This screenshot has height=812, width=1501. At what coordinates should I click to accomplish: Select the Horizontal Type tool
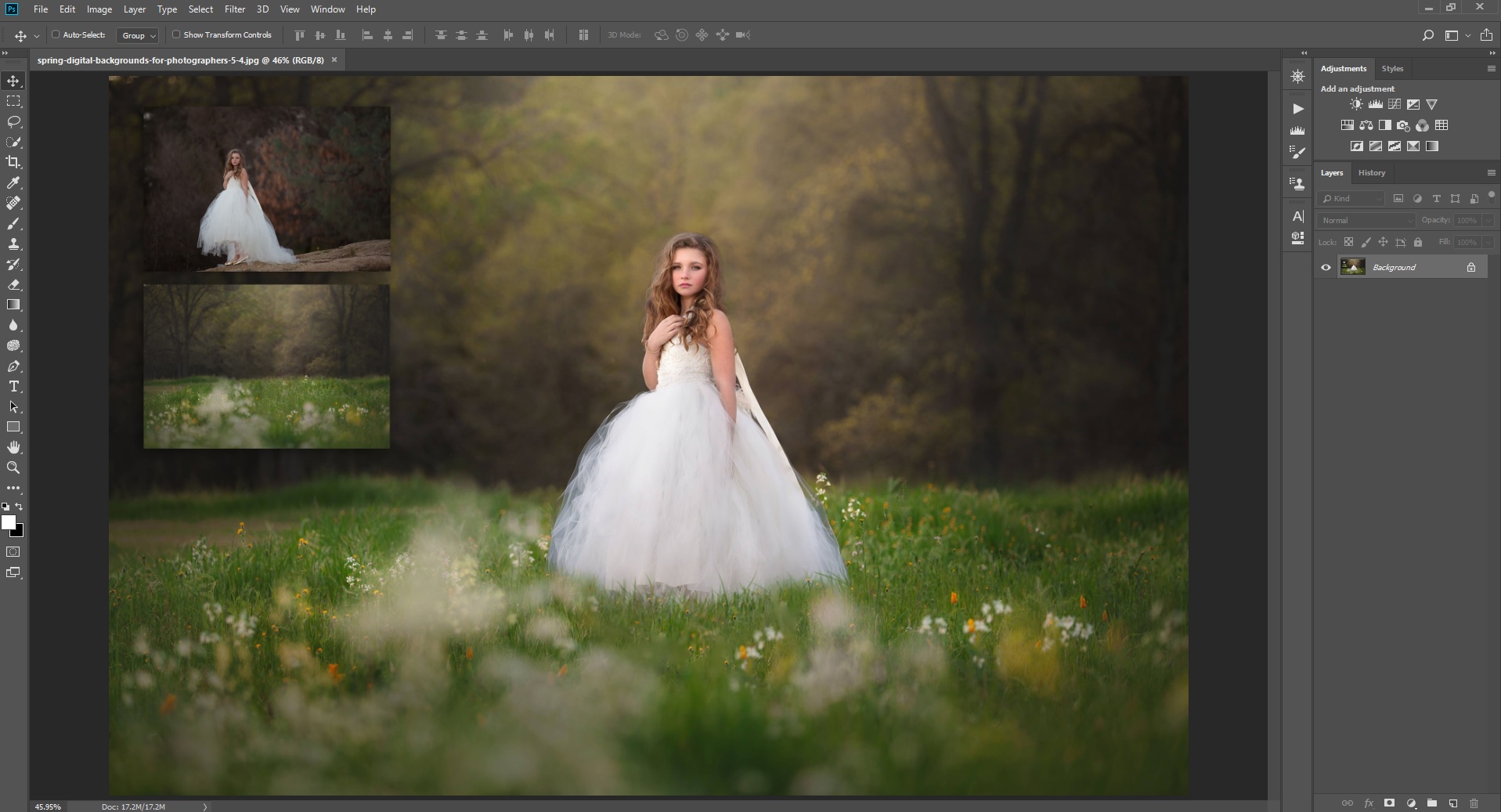(13, 386)
